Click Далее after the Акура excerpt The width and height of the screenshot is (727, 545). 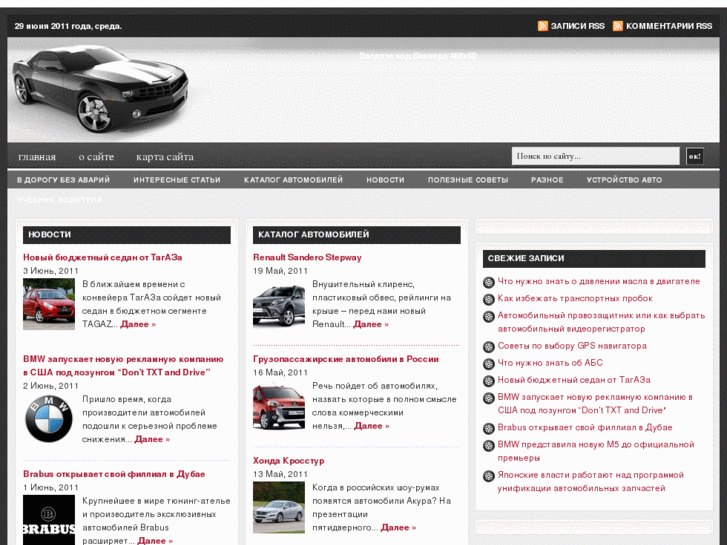click(x=398, y=527)
